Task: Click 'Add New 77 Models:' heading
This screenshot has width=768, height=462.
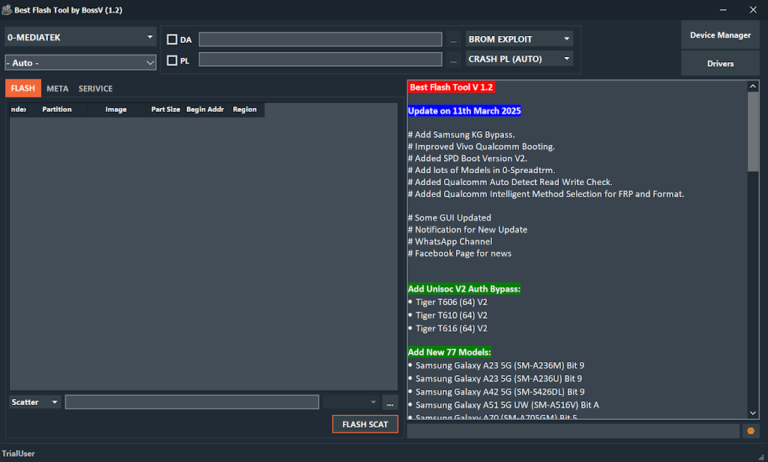Action: pos(449,352)
